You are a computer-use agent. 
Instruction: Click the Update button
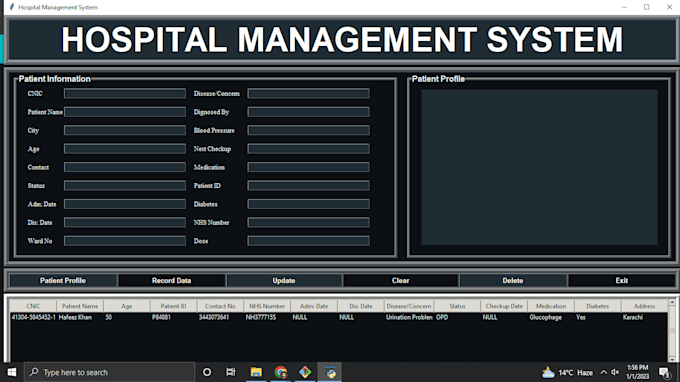(284, 281)
